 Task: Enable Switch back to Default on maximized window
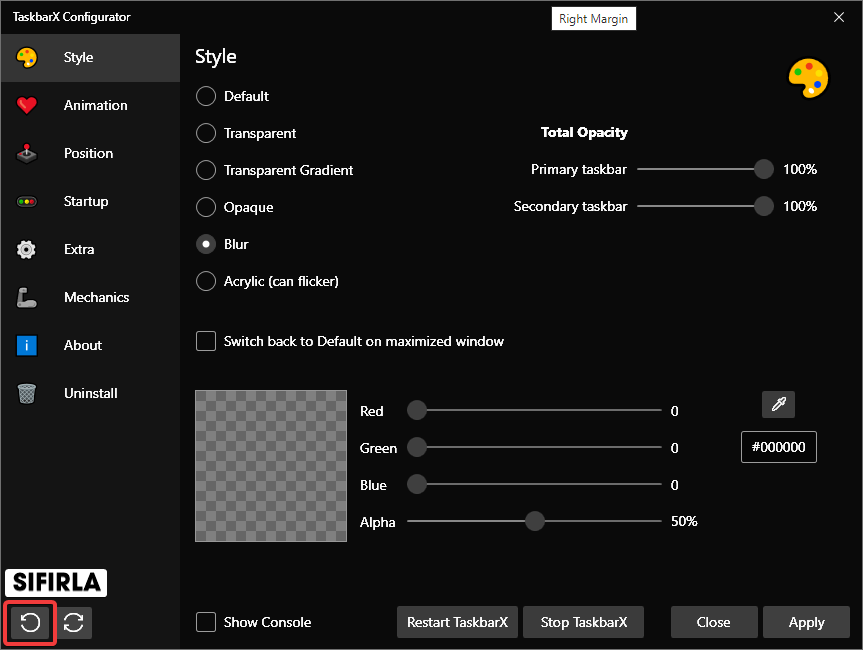(x=206, y=341)
